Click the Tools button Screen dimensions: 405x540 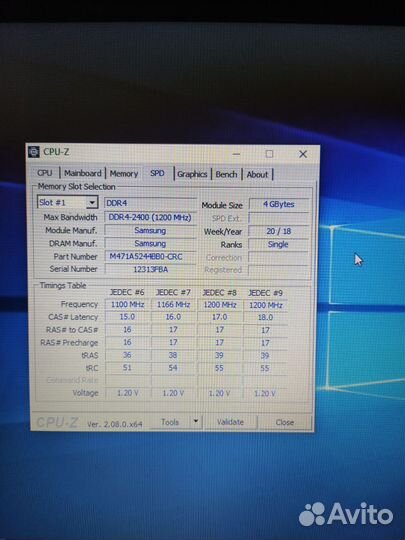click(x=170, y=422)
